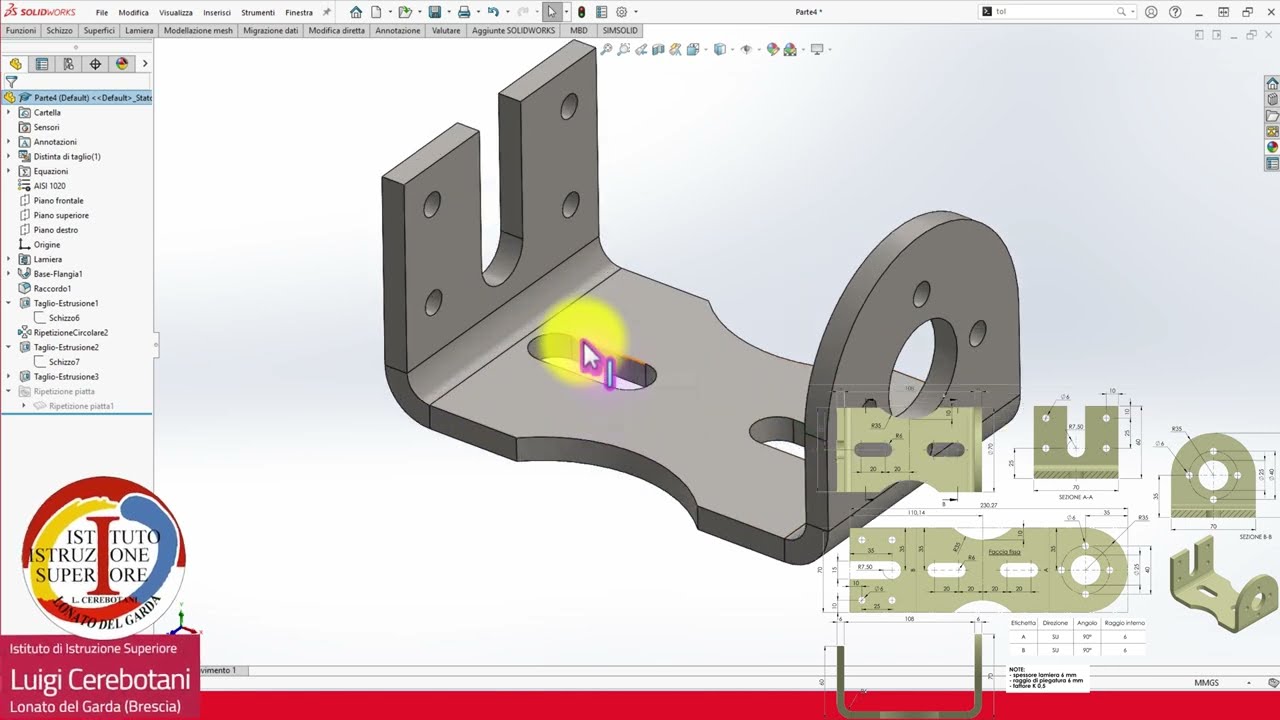Open the Modifica menu
The height and width of the screenshot is (720, 1280).
133,13
